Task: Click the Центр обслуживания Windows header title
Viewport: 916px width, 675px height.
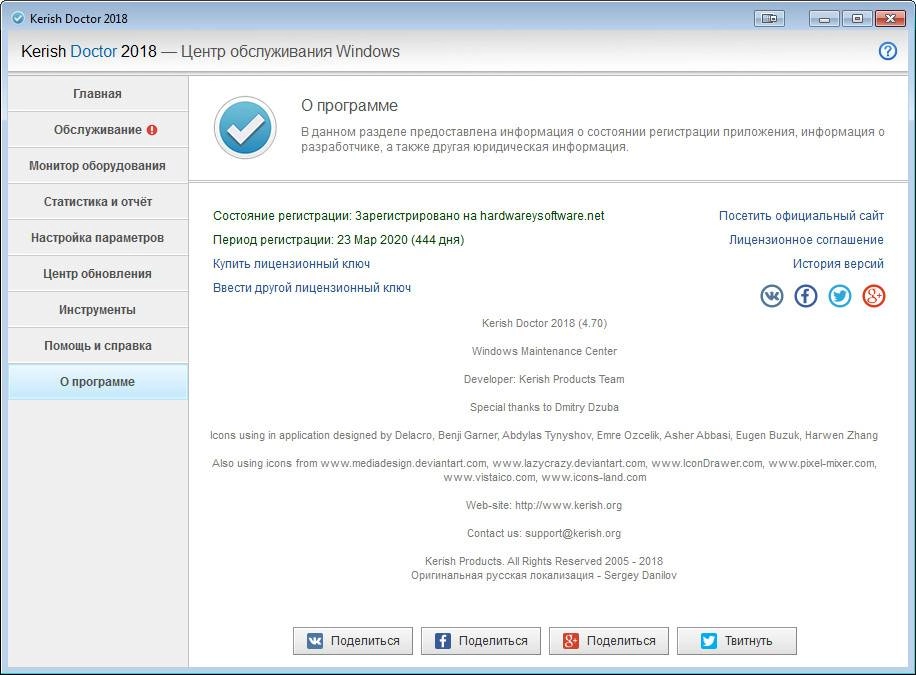Action: pos(290,51)
